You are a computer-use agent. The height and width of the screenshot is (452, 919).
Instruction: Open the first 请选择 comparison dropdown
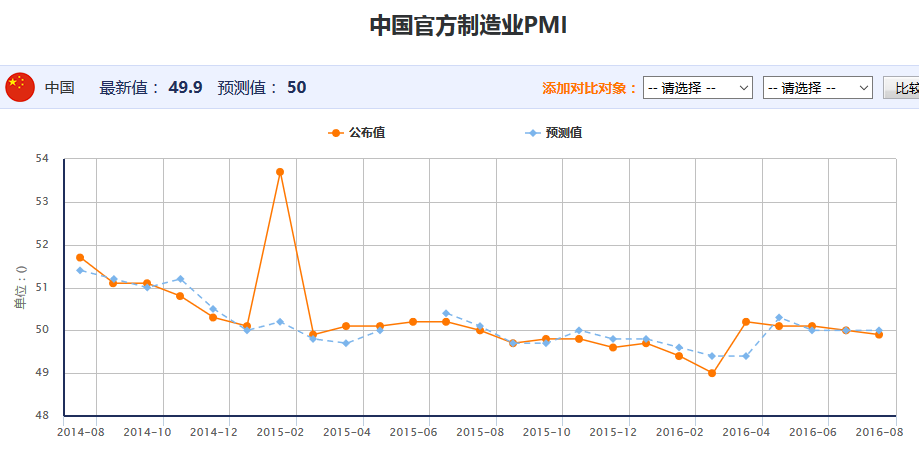pyautogui.click(x=697, y=88)
